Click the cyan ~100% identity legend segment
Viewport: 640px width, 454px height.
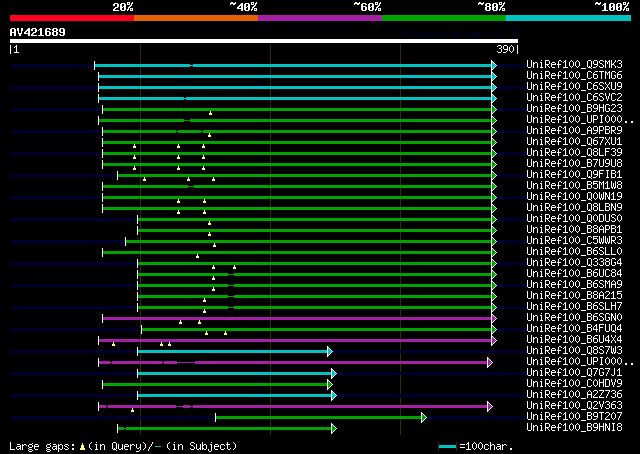tap(569, 18)
